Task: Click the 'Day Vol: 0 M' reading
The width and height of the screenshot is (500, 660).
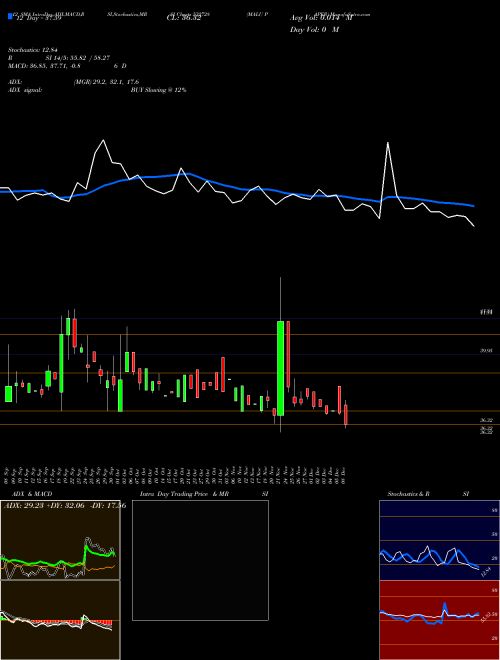Action: (314, 29)
